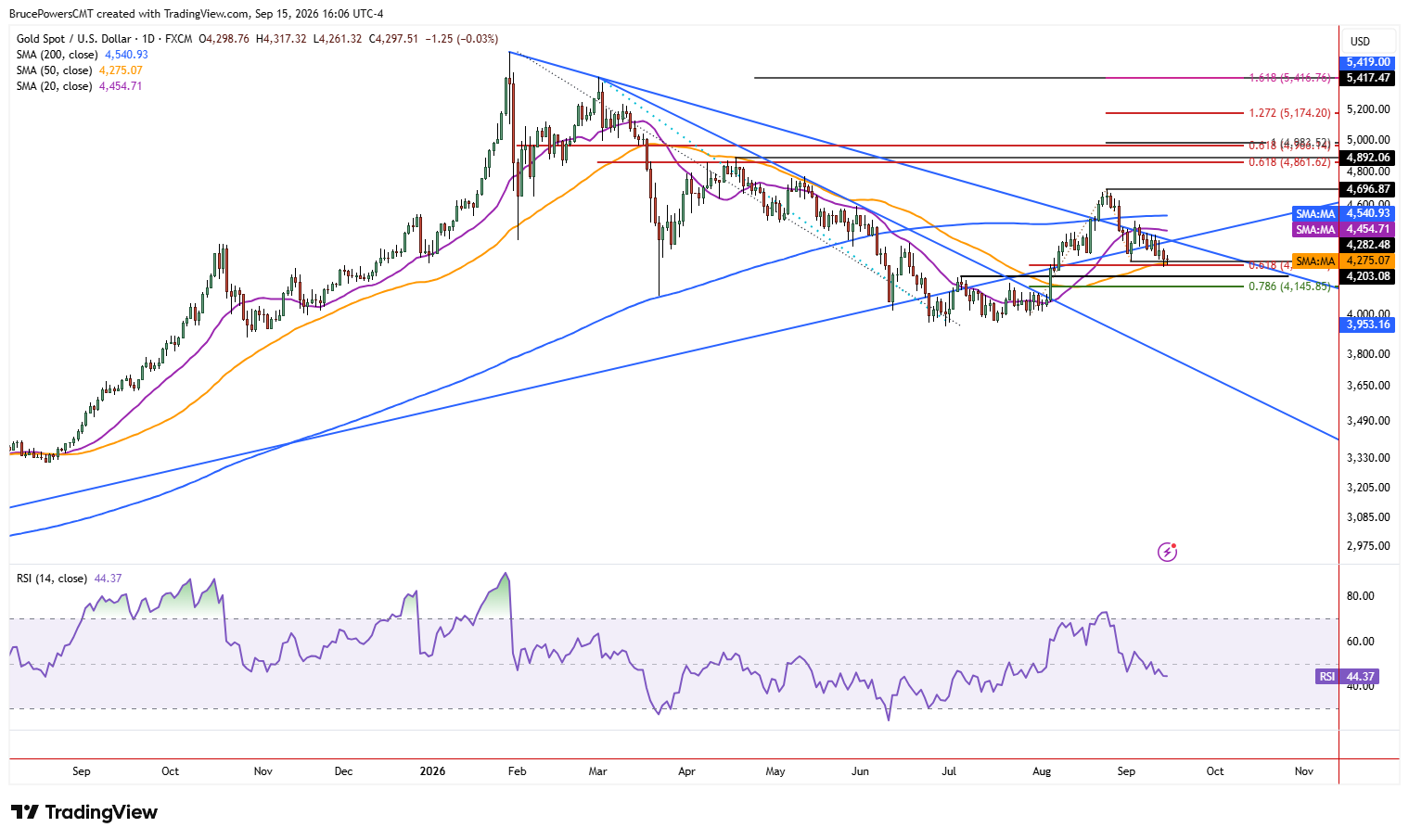Viewport: 1409px width, 840px height.
Task: Click the RSI 44.37 axis label
Action: click(x=1347, y=677)
